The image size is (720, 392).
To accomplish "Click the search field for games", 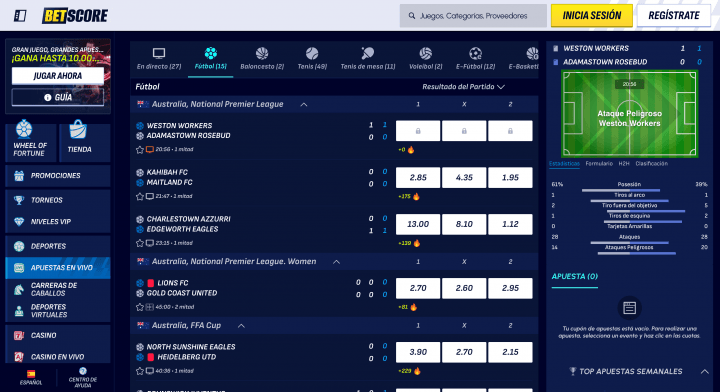I will 473,16.
